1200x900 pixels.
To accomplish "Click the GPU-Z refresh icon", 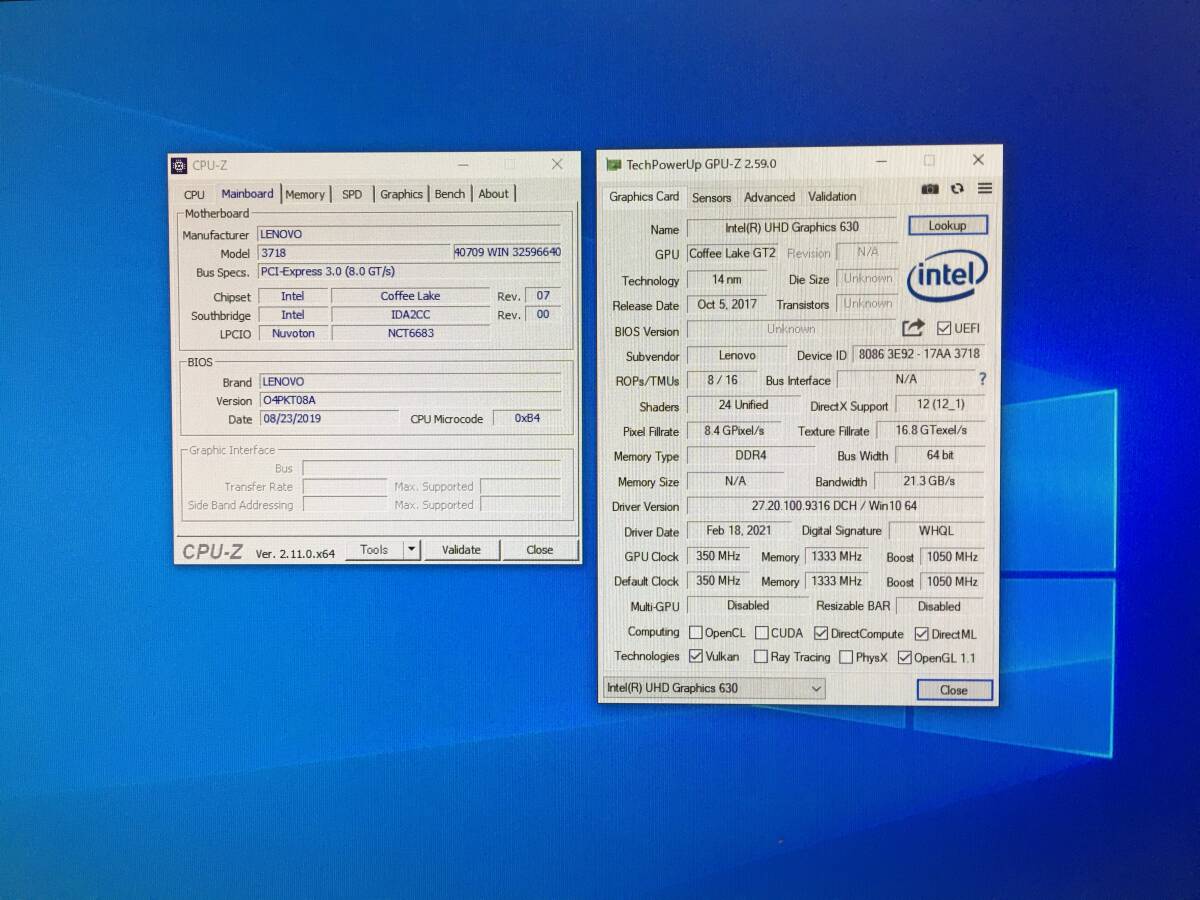I will (958, 189).
